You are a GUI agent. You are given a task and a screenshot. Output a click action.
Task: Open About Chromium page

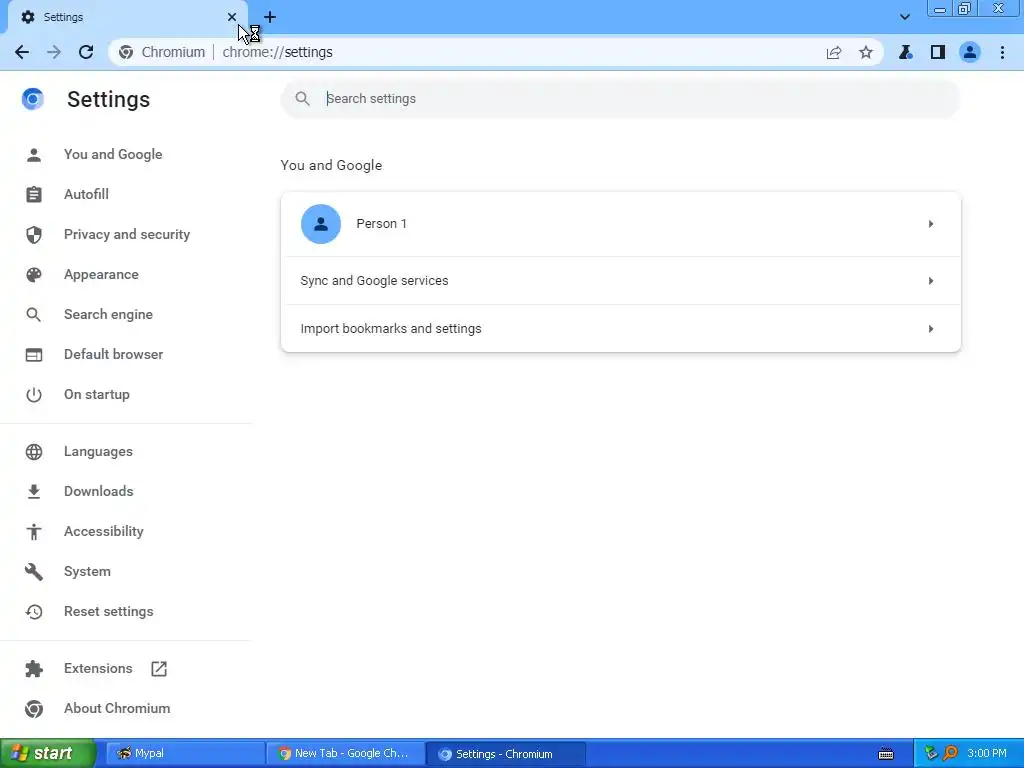tap(117, 709)
